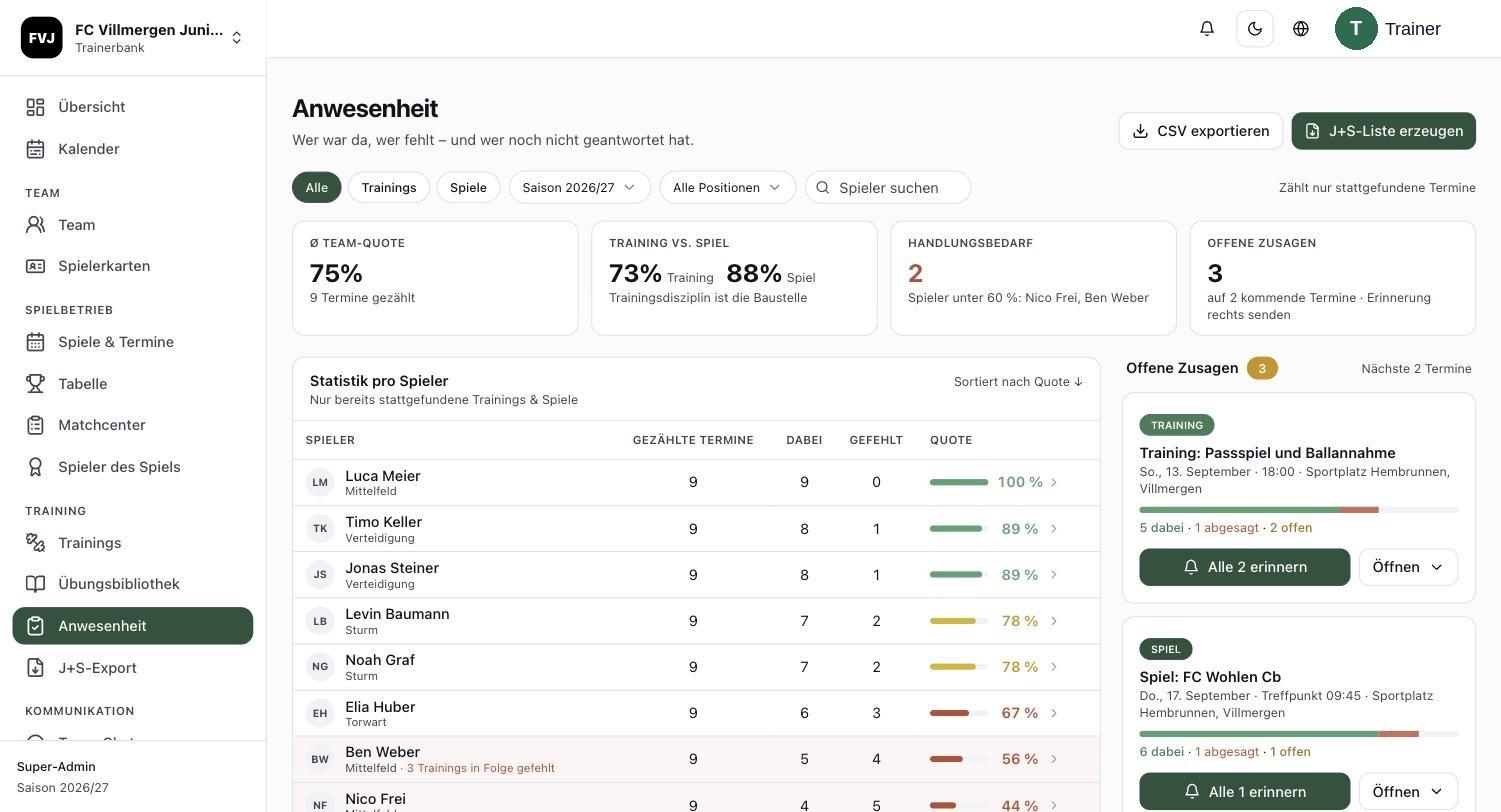This screenshot has height=812, width=1501.
Task: Click the Trainings icon in sidebar
Action: [x=35, y=543]
